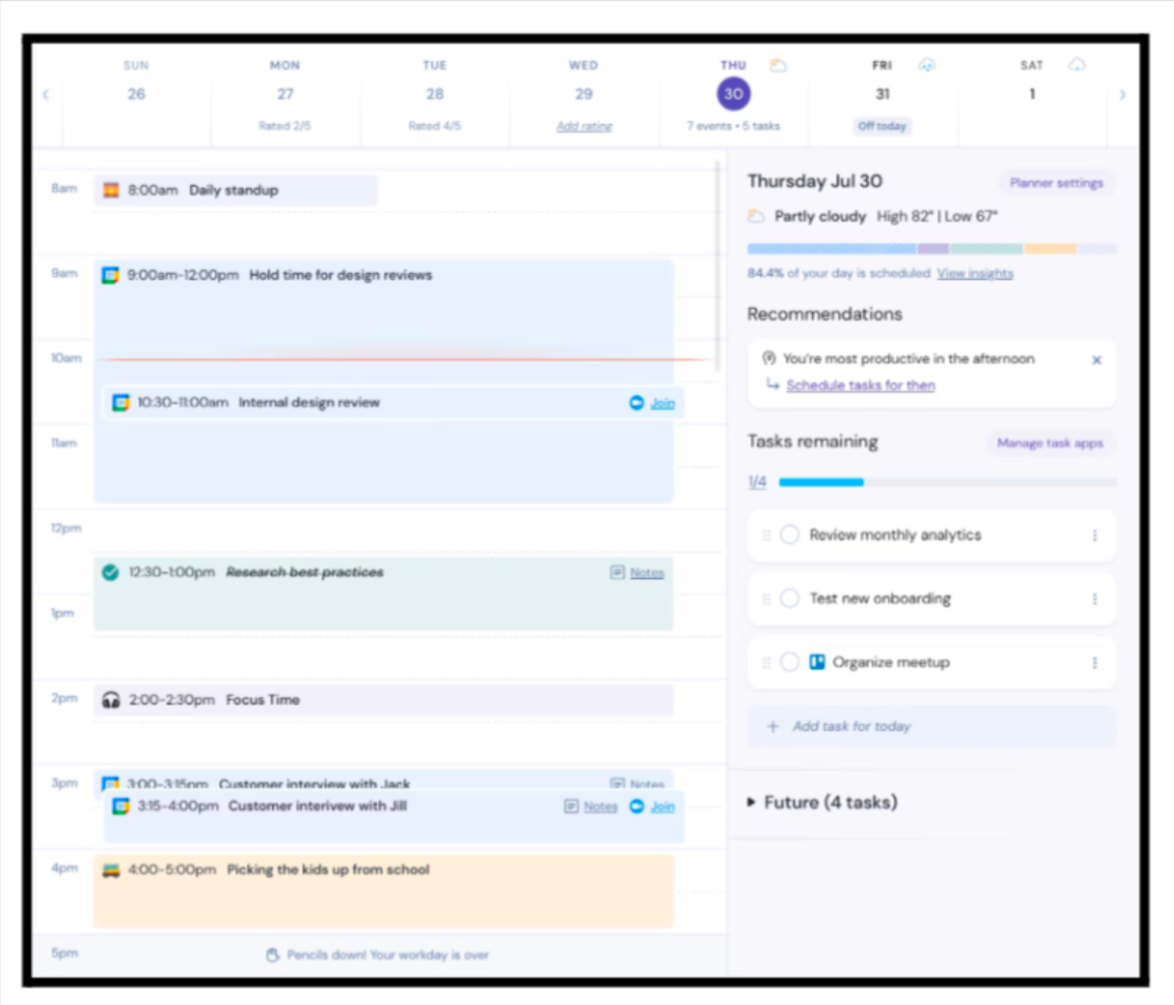1174x1005 pixels.
Task: Check off Review monthly analytics task
Action: (790, 535)
